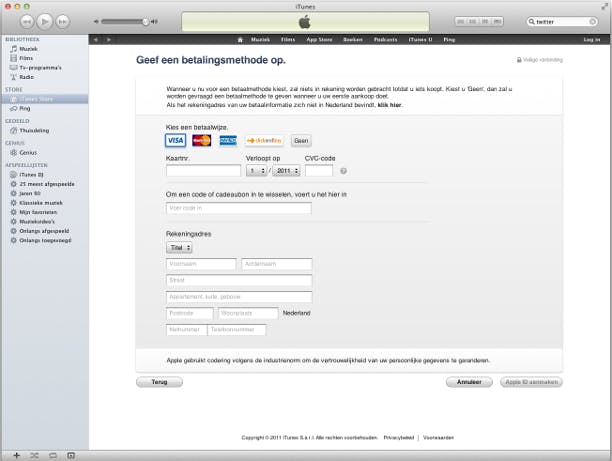Open the expiry month dropdown
The height and width of the screenshot is (461, 612).
pyautogui.click(x=256, y=171)
